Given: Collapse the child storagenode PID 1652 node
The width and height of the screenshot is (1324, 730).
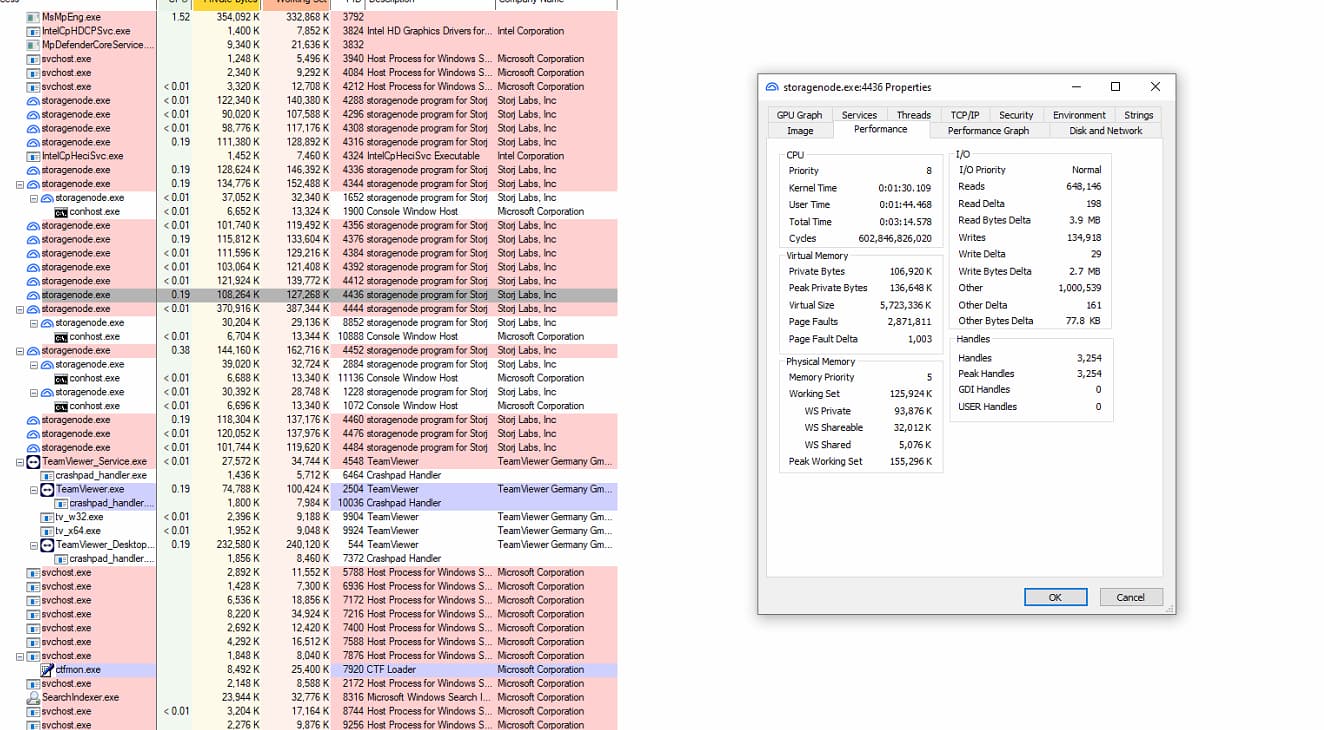Looking at the screenshot, I should pyautogui.click(x=33, y=198).
